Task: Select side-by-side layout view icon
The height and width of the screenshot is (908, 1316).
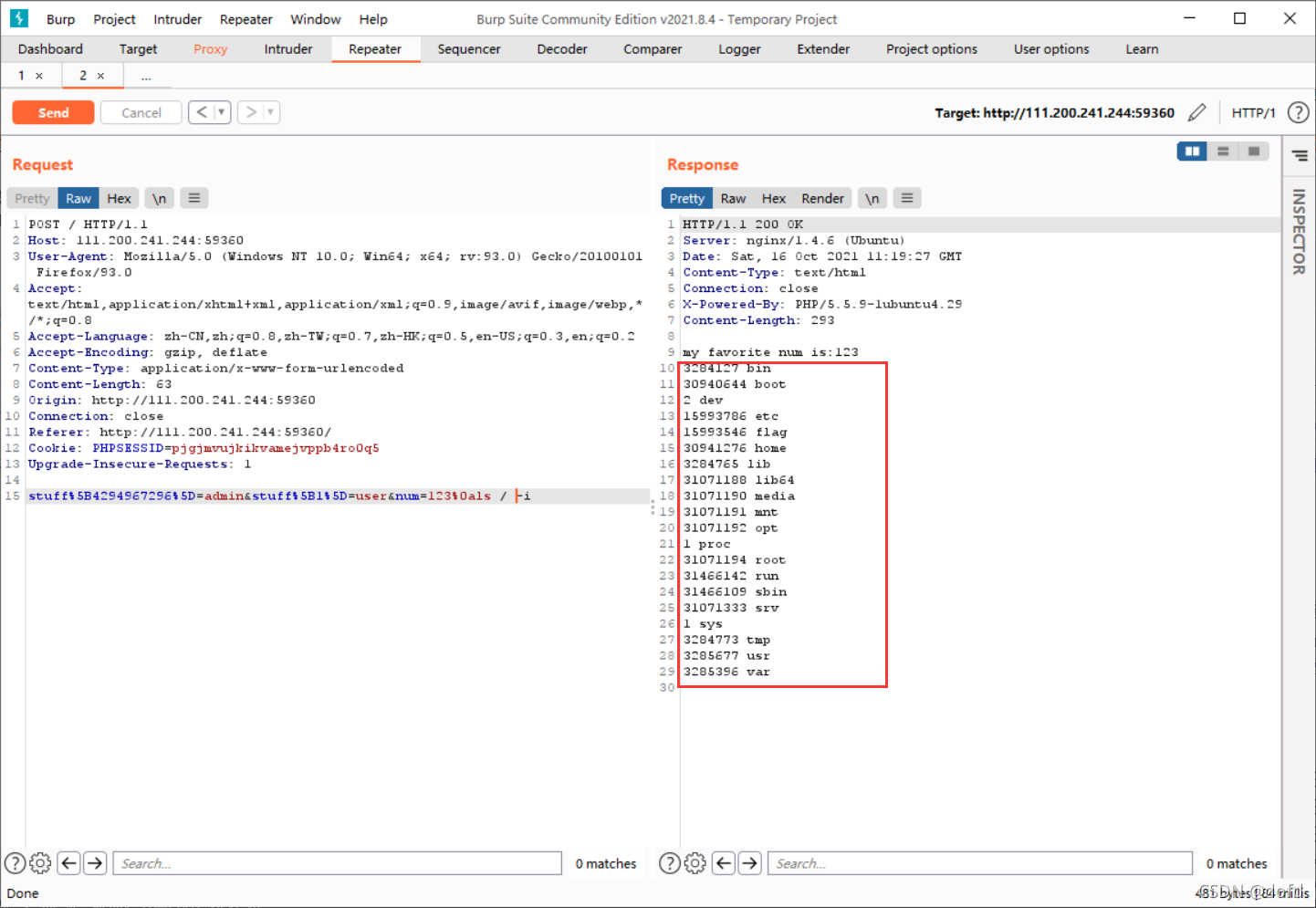Action: [x=1192, y=151]
